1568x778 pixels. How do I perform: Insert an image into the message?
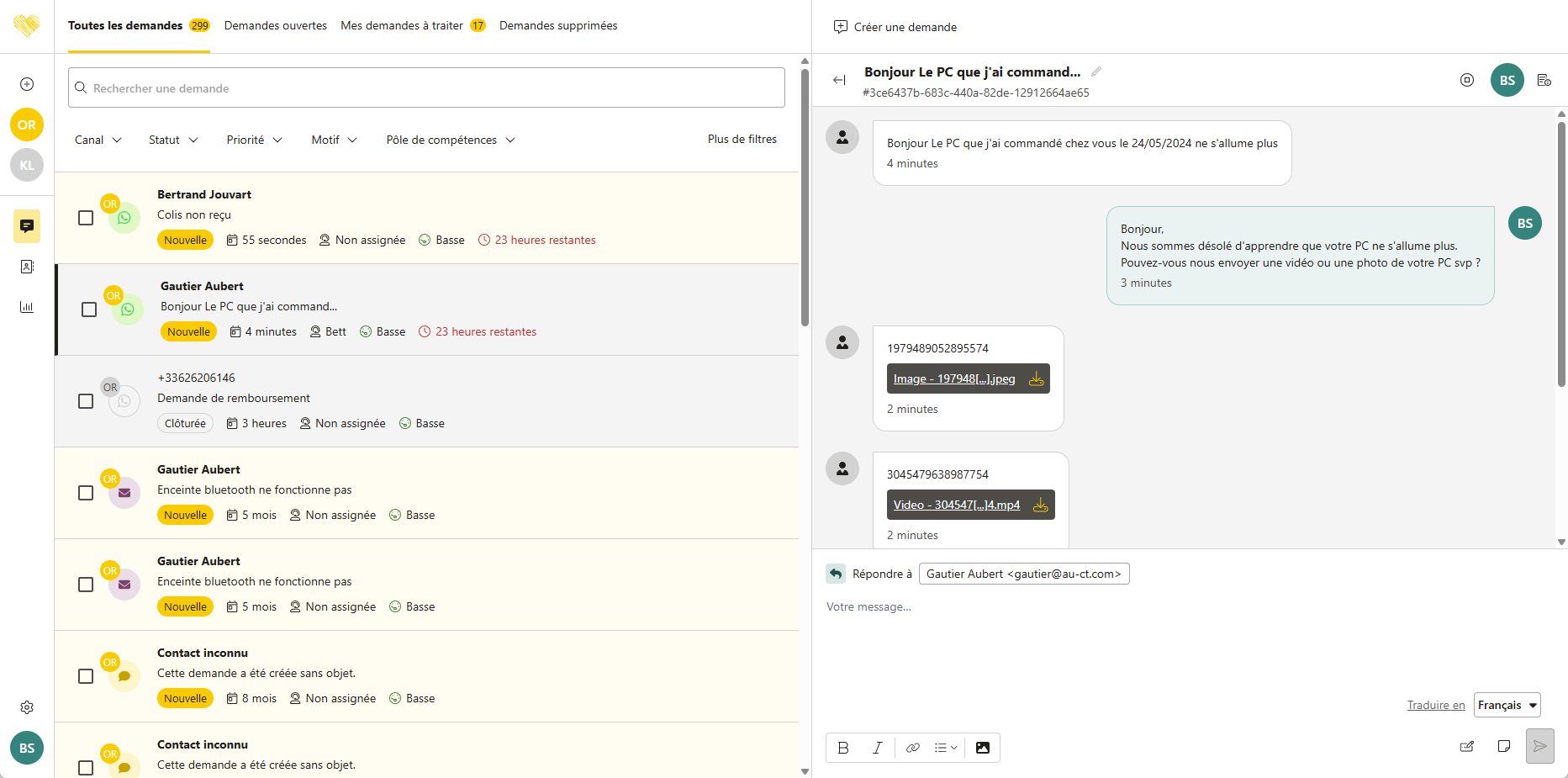[982, 748]
